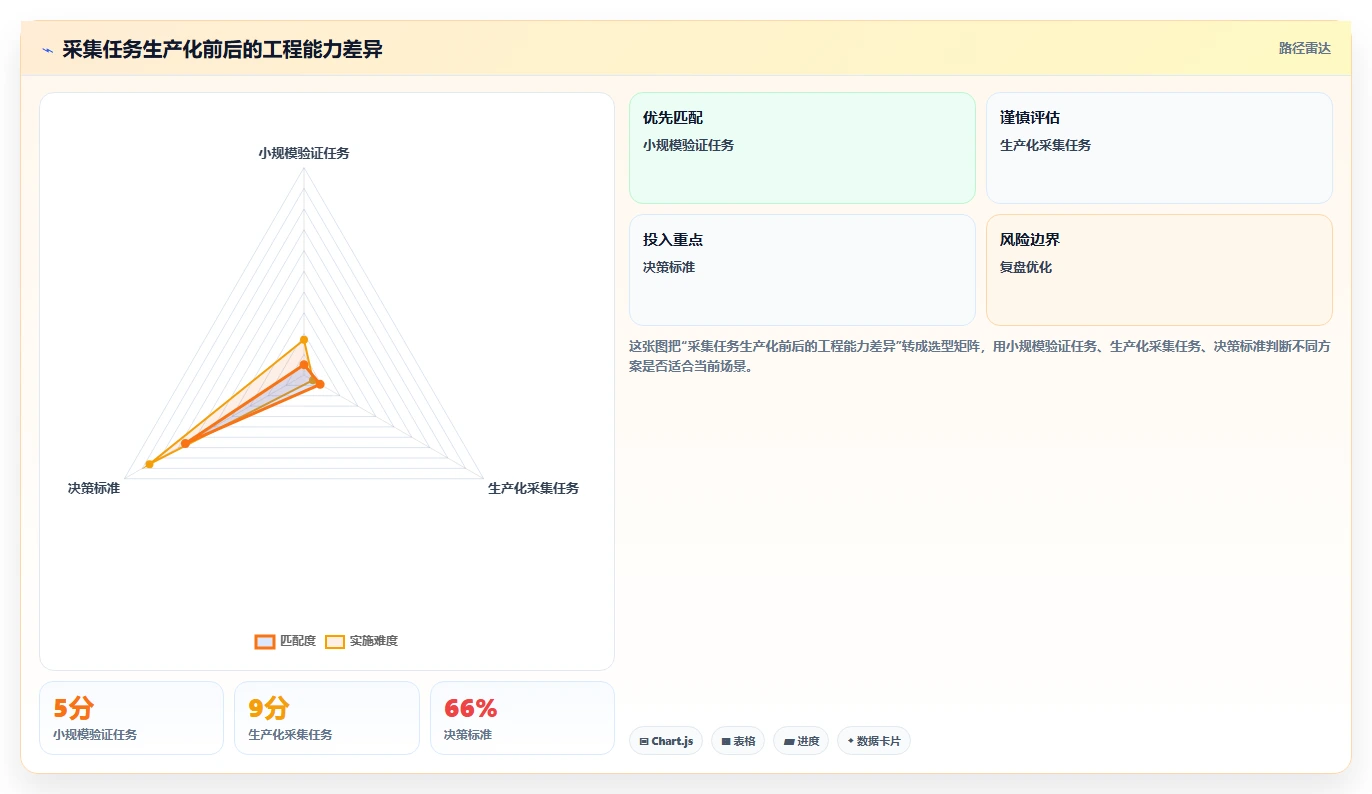
Task: Click the 进度 tag icon
Action: pyautogui.click(x=788, y=742)
